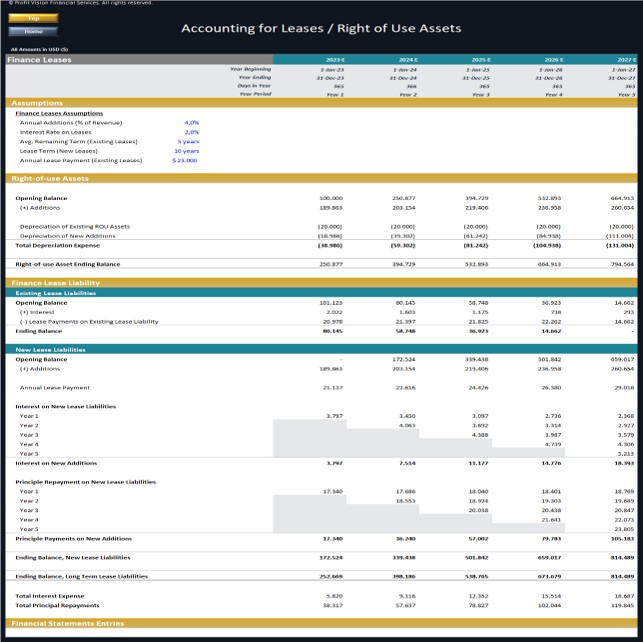This screenshot has height=642, width=643.
Task: Click the Assumptions section banner
Action: click(x=322, y=103)
